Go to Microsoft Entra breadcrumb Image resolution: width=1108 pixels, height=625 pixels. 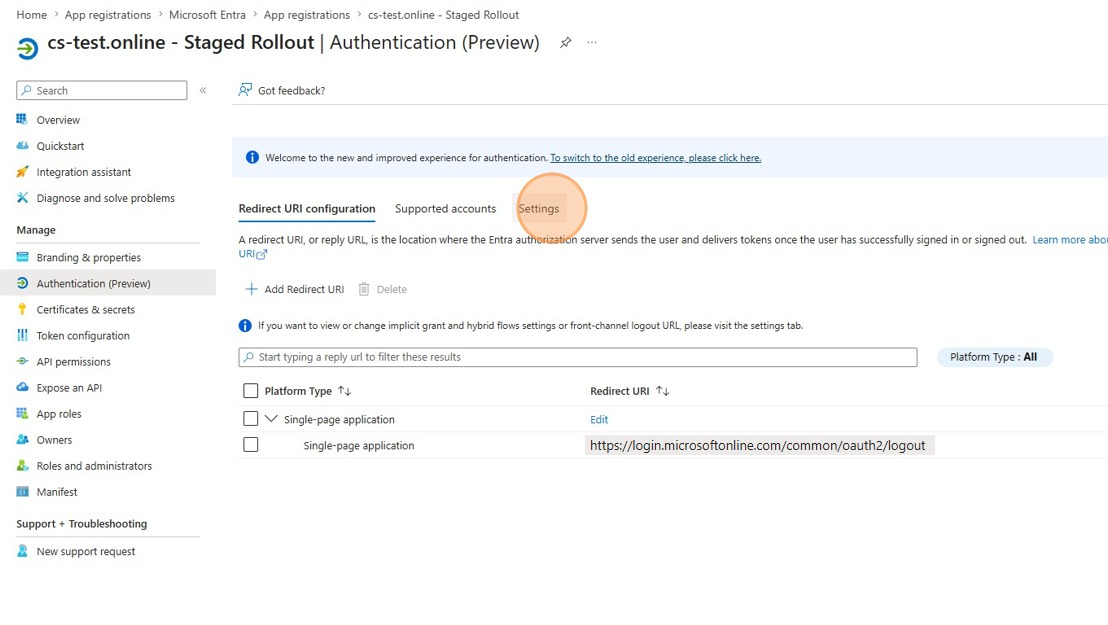(x=207, y=15)
